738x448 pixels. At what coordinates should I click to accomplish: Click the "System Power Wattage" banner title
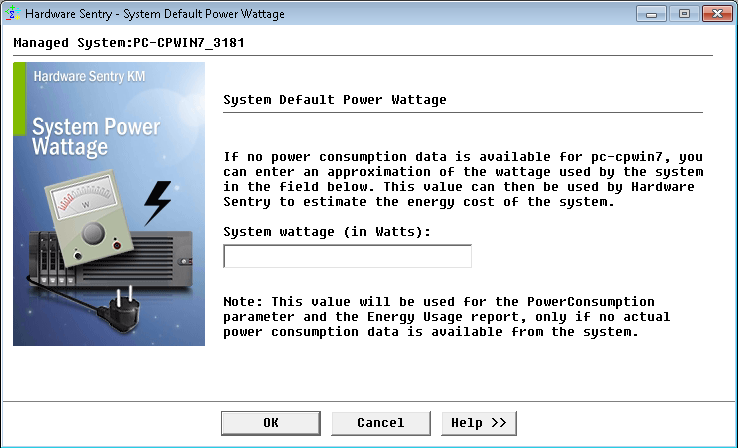coord(95,138)
